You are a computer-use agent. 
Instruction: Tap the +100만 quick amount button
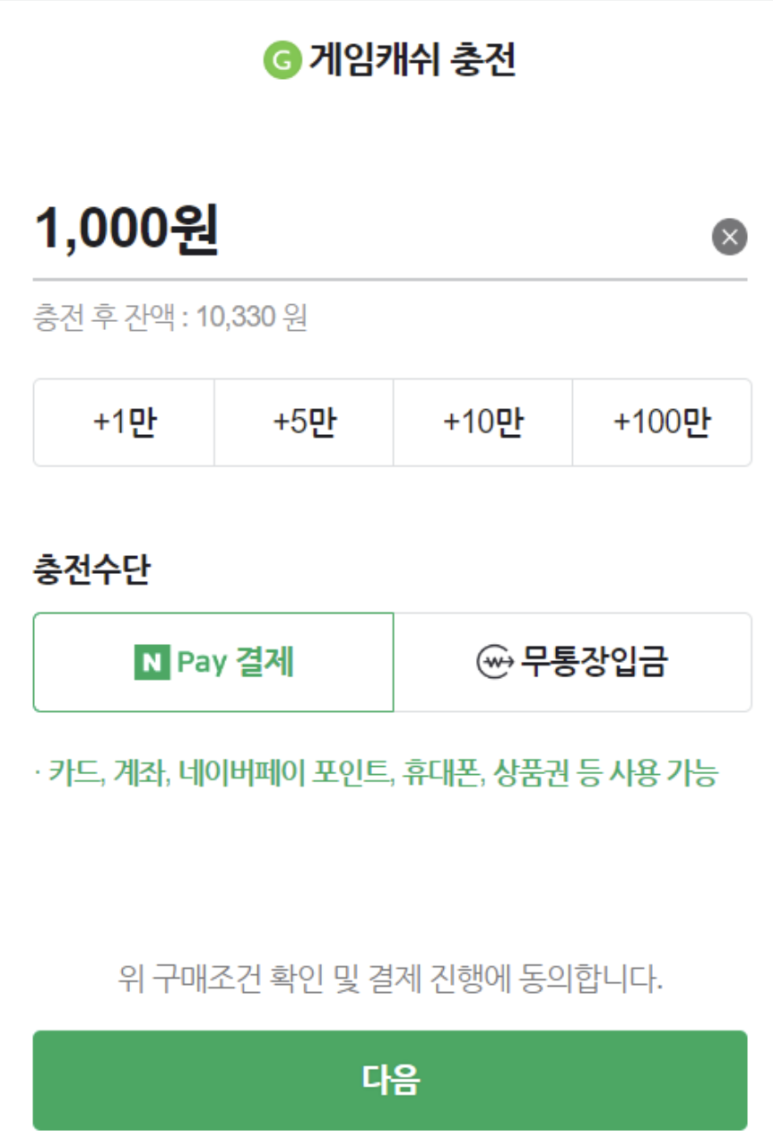(x=662, y=422)
